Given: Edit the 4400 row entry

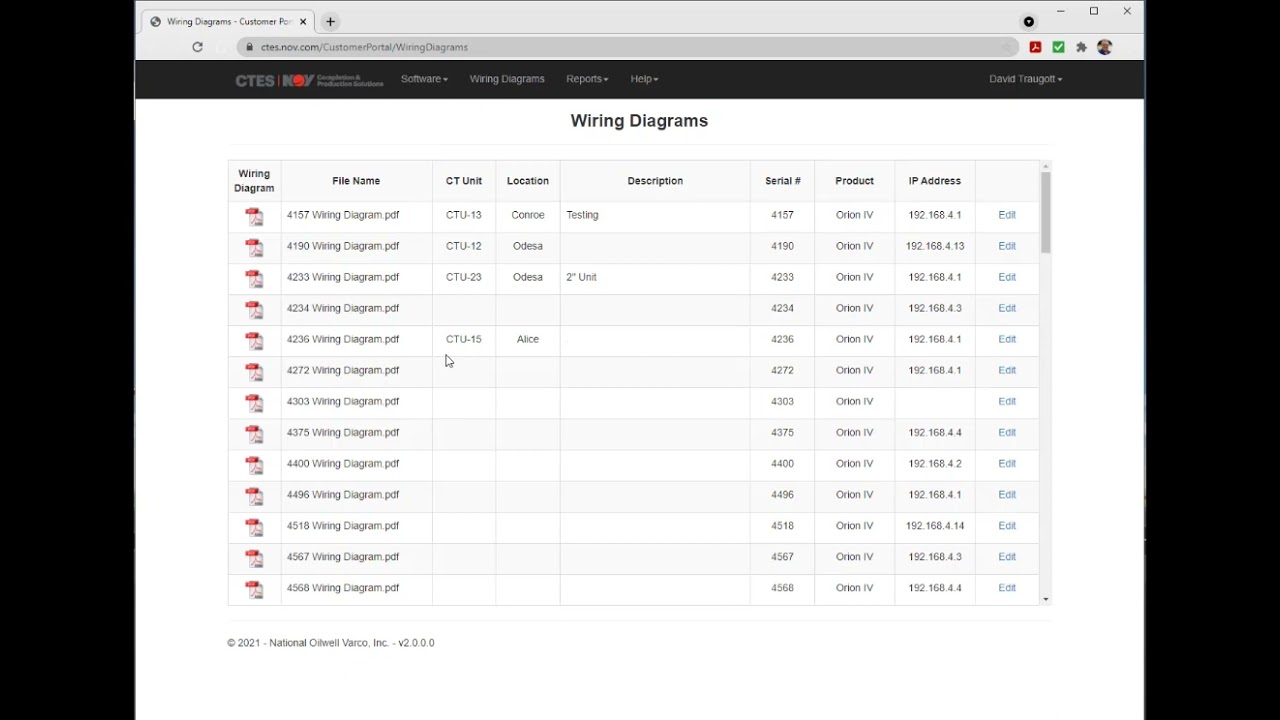Looking at the screenshot, I should (x=1007, y=463).
